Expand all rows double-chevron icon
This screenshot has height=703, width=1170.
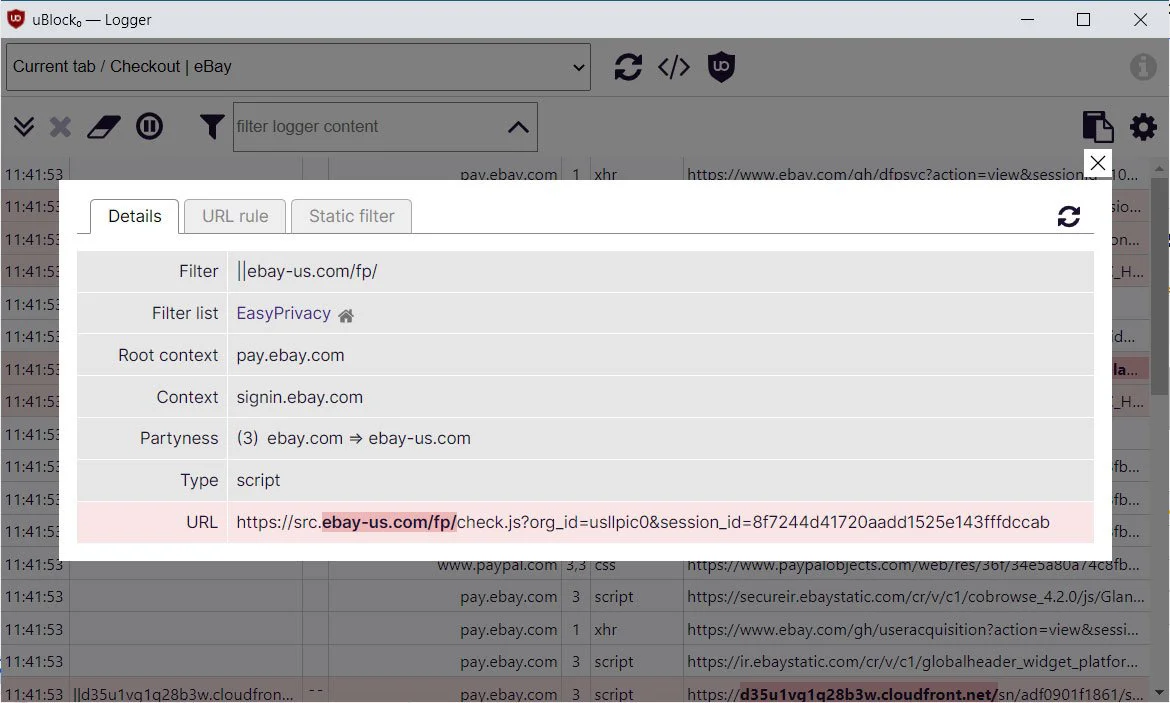24,127
